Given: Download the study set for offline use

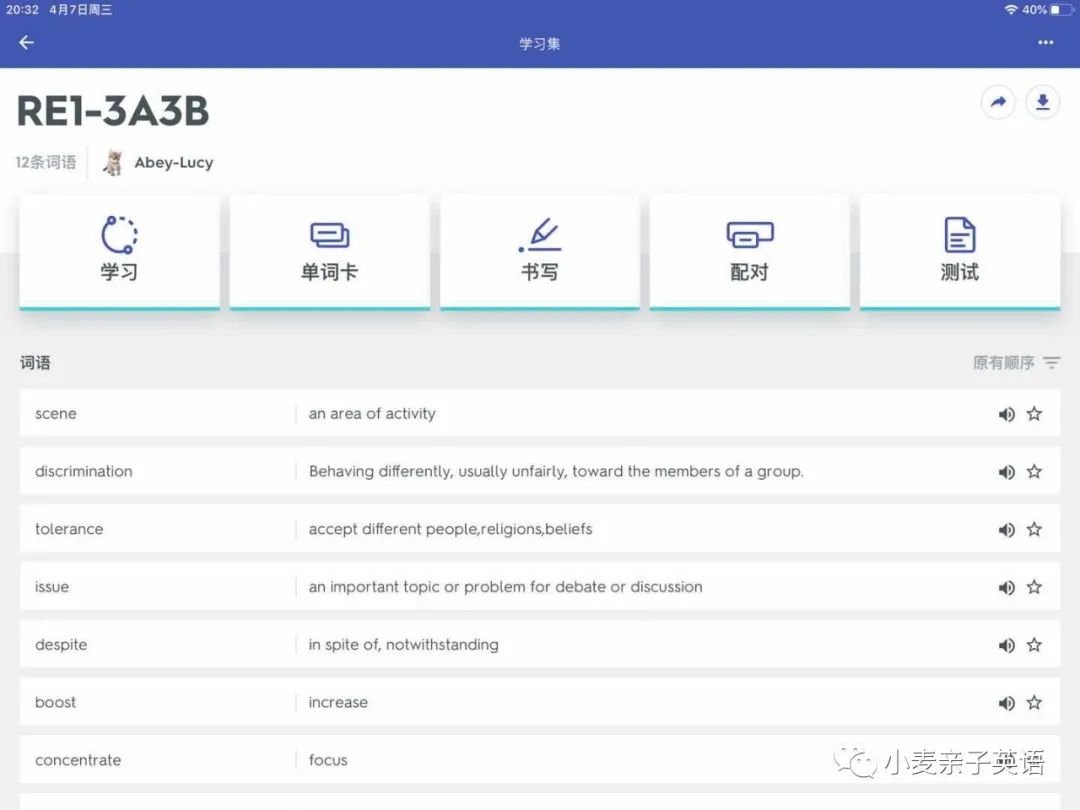Looking at the screenshot, I should coord(1043,103).
